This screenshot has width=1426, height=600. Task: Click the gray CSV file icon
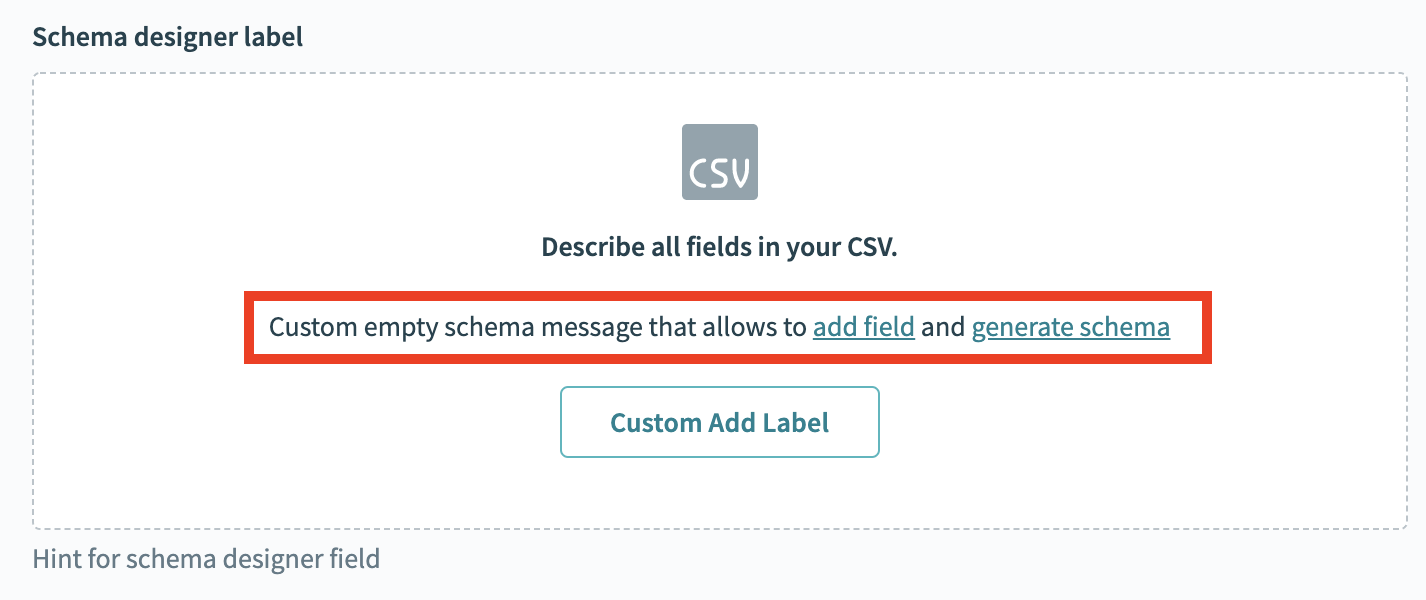click(719, 161)
